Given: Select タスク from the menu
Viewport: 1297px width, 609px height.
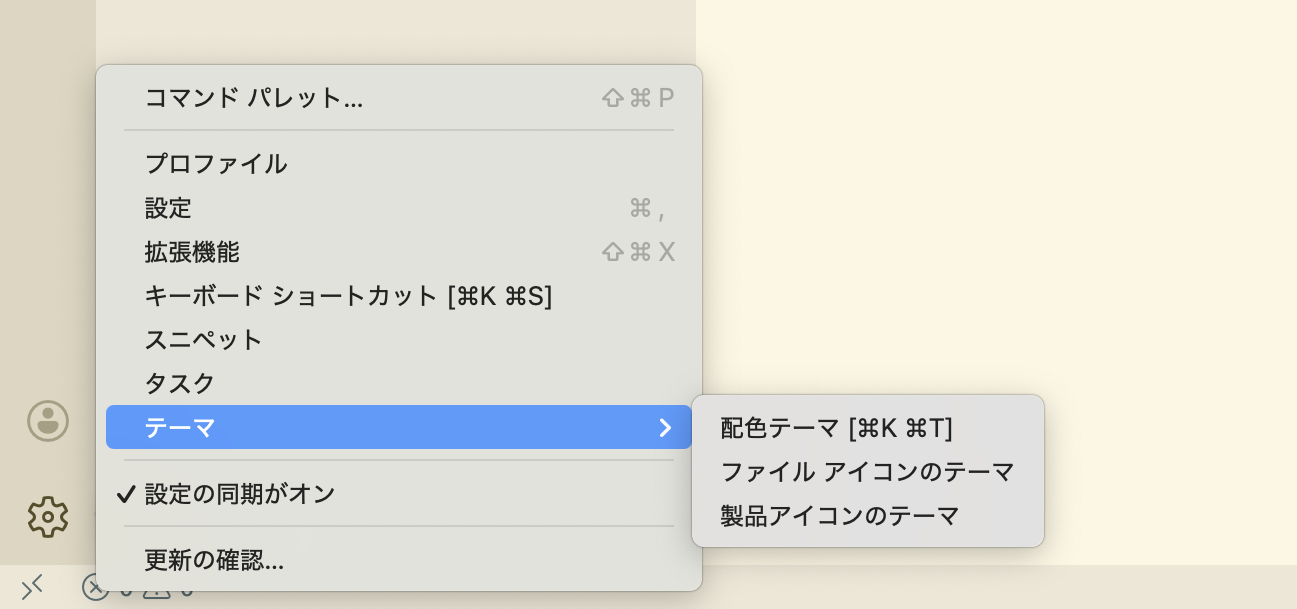Looking at the screenshot, I should click(180, 384).
